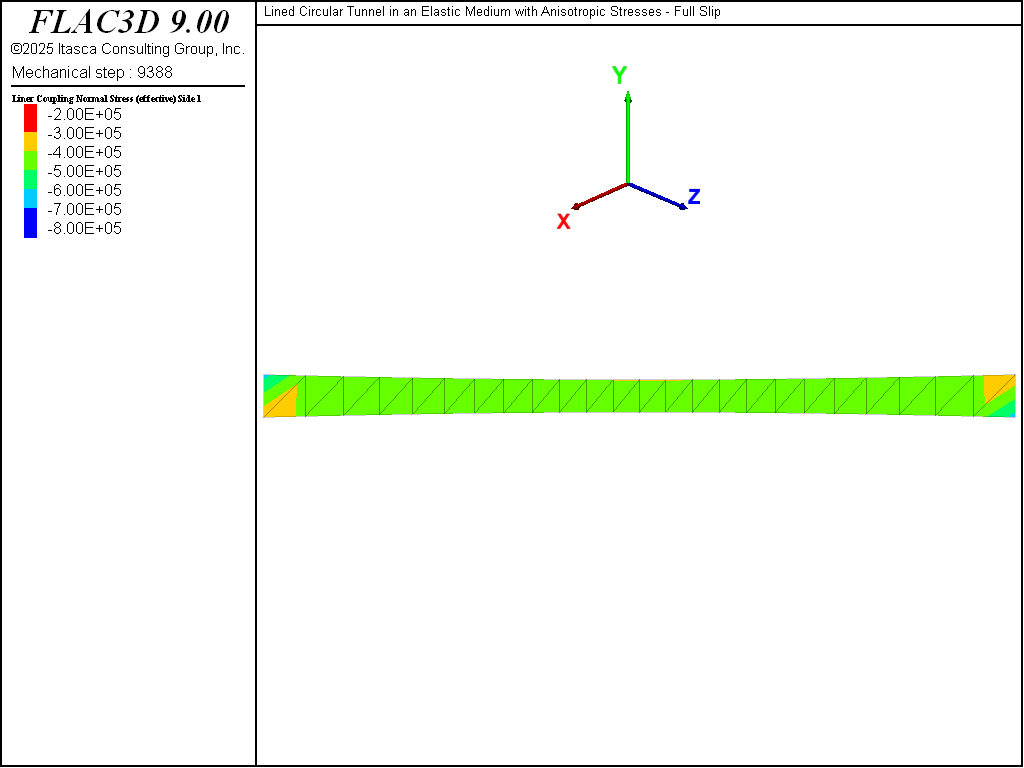Click the blue -8.00E+05 legend swatch
This screenshot has width=1024, height=768.
click(x=30, y=223)
